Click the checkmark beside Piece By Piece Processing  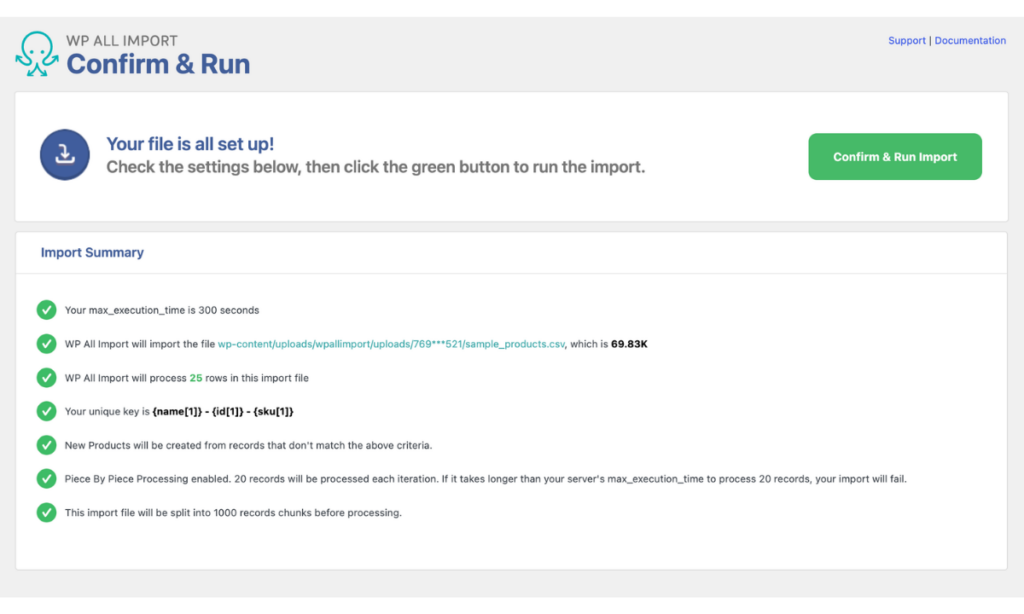click(46, 478)
